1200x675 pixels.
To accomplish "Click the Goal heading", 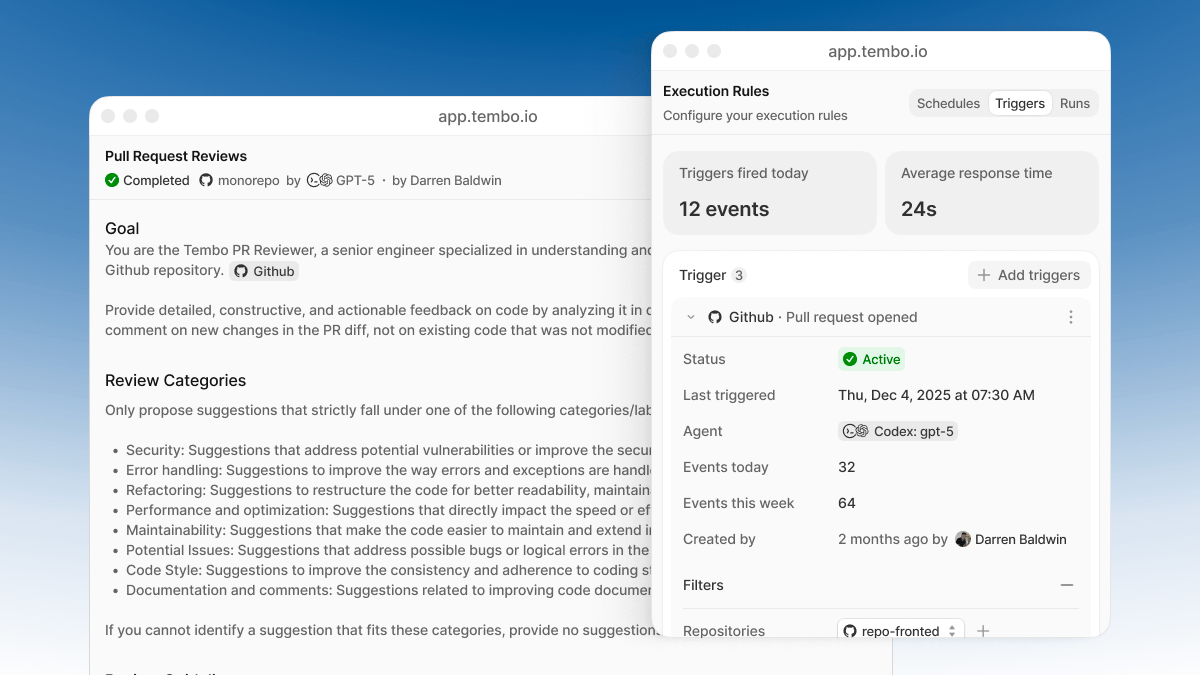I will pyautogui.click(x=122, y=228).
